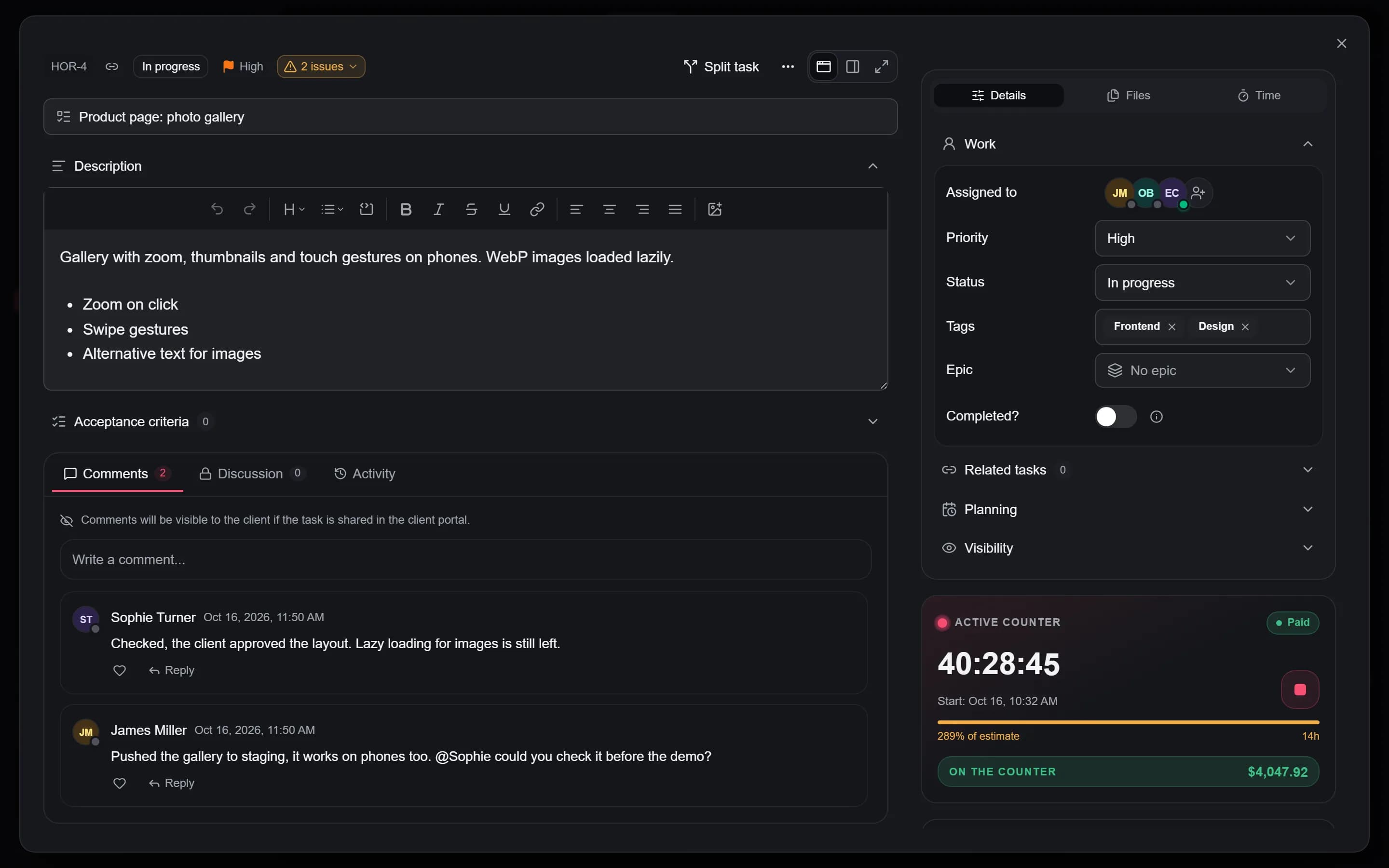
Task: Click the undo icon in description toolbar
Action: 217,209
